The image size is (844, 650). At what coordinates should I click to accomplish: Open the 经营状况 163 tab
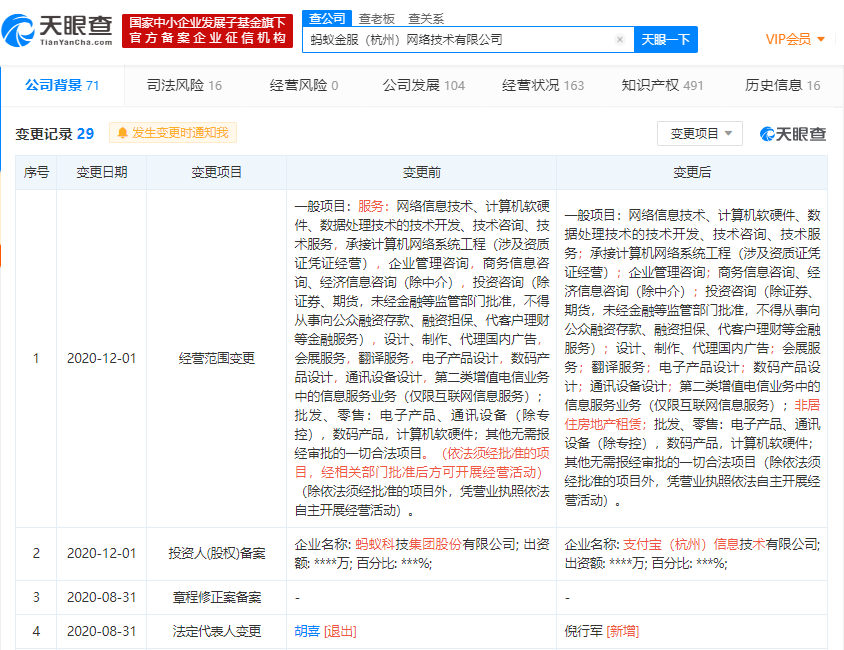point(543,85)
